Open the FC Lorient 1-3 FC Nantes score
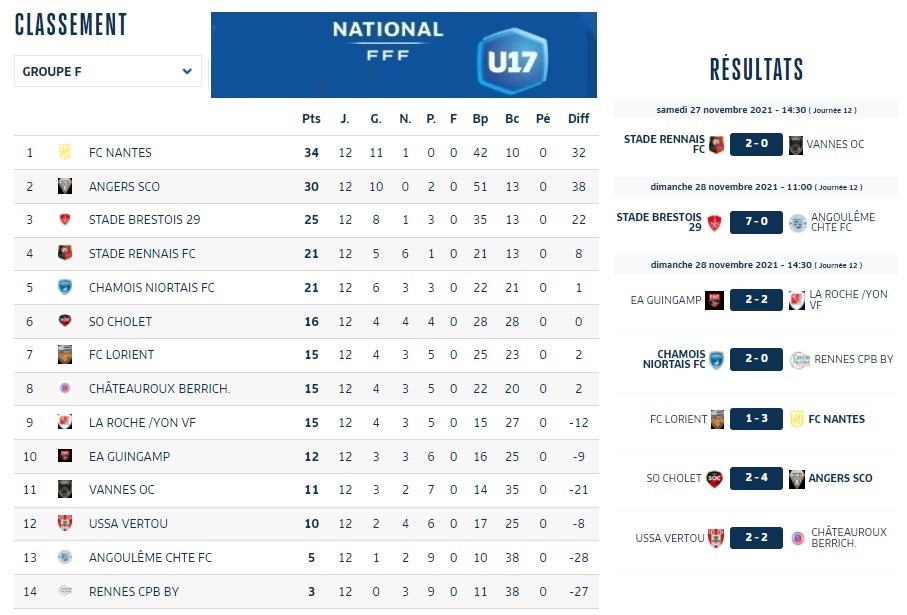This screenshot has height=615, width=907. click(x=756, y=419)
